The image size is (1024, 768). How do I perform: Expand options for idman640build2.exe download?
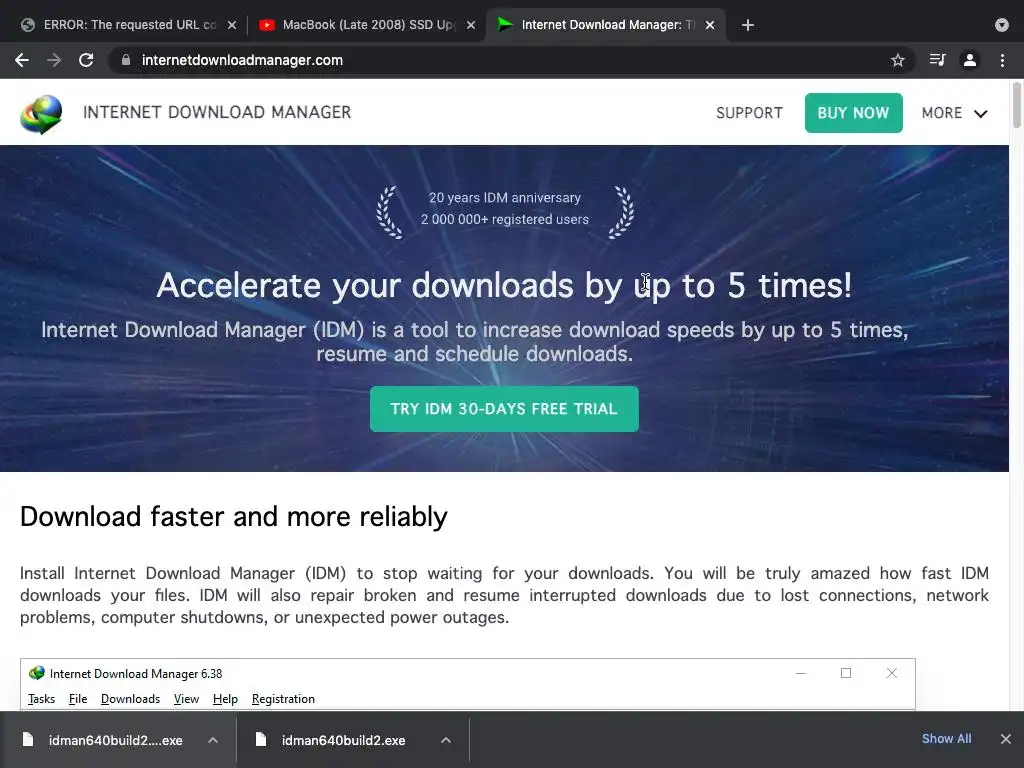[x=445, y=740]
